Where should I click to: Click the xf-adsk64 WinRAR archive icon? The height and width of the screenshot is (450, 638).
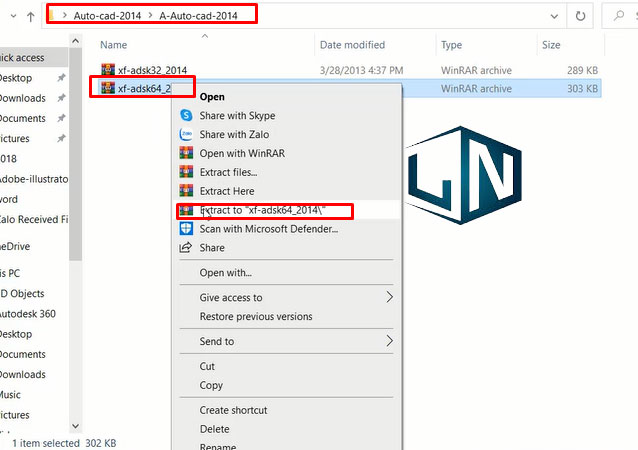[108, 87]
